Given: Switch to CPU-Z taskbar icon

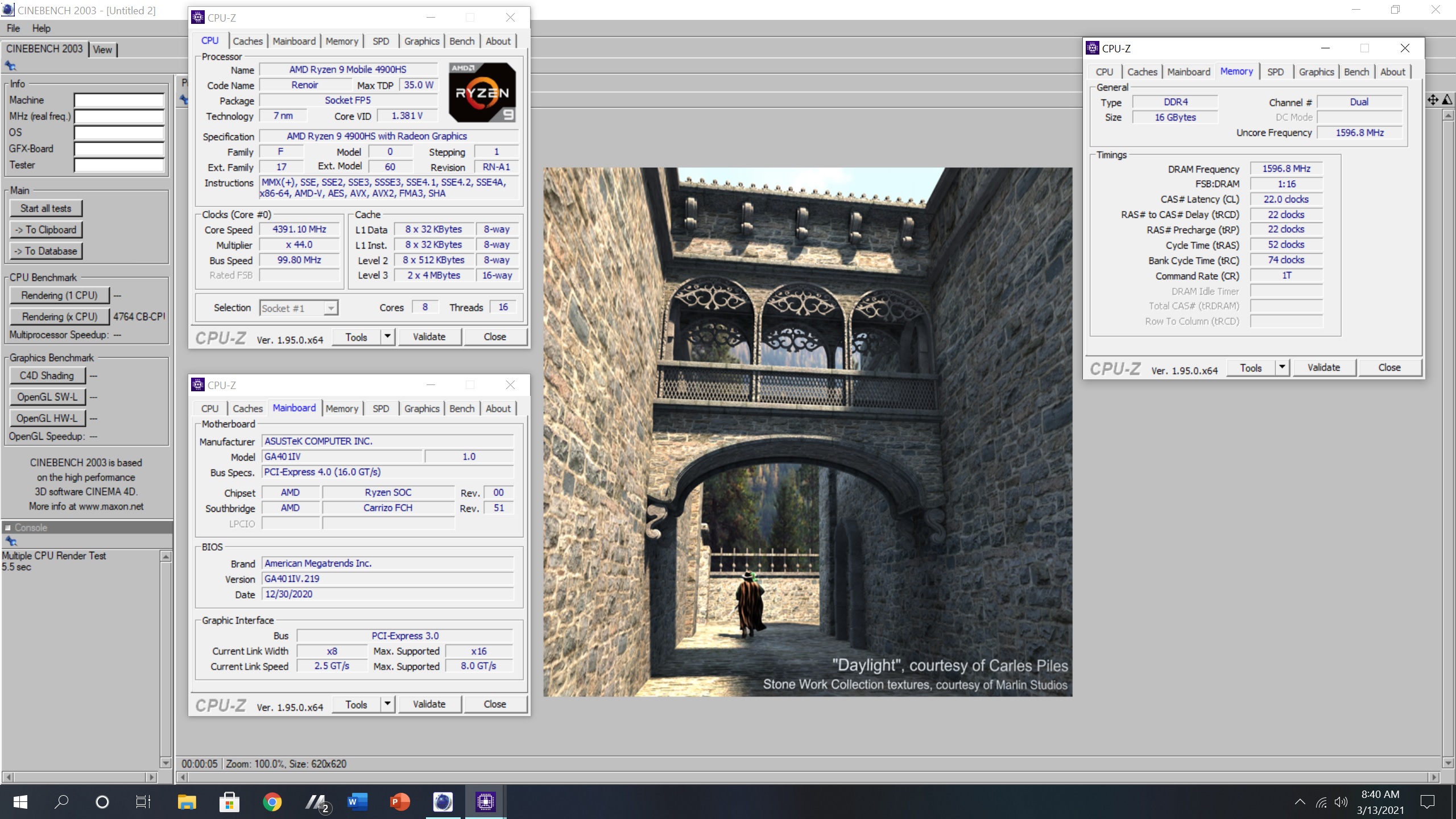Looking at the screenshot, I should (485, 802).
